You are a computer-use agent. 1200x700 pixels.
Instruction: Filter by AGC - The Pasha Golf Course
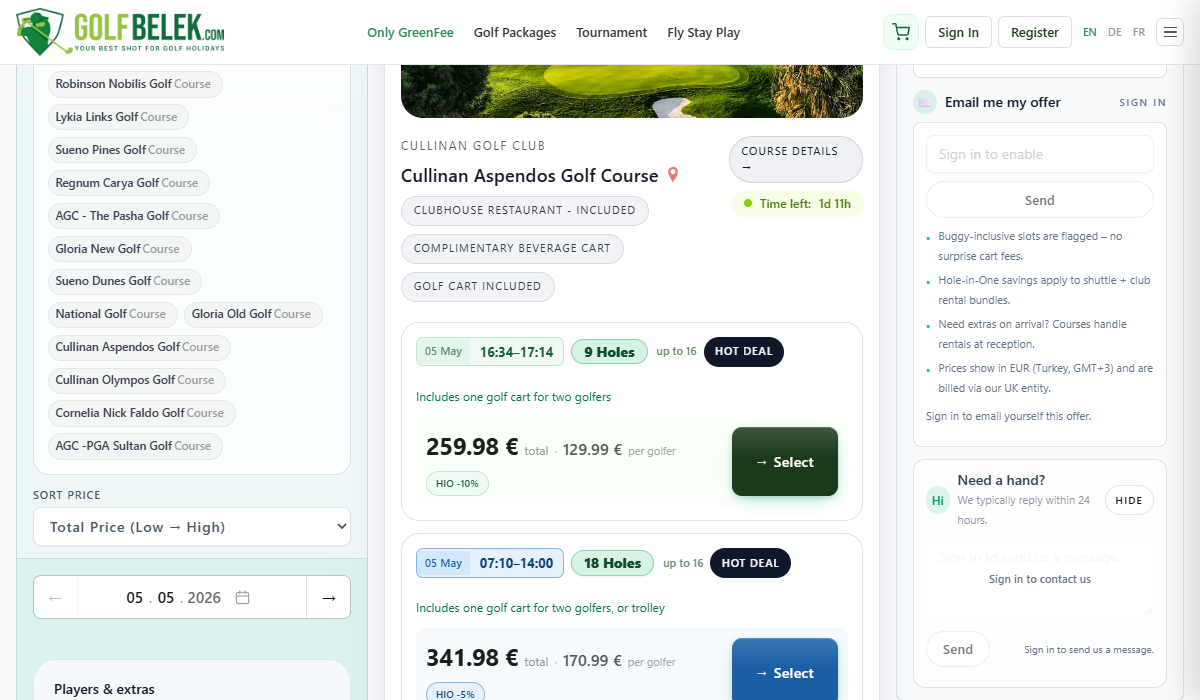(134, 215)
